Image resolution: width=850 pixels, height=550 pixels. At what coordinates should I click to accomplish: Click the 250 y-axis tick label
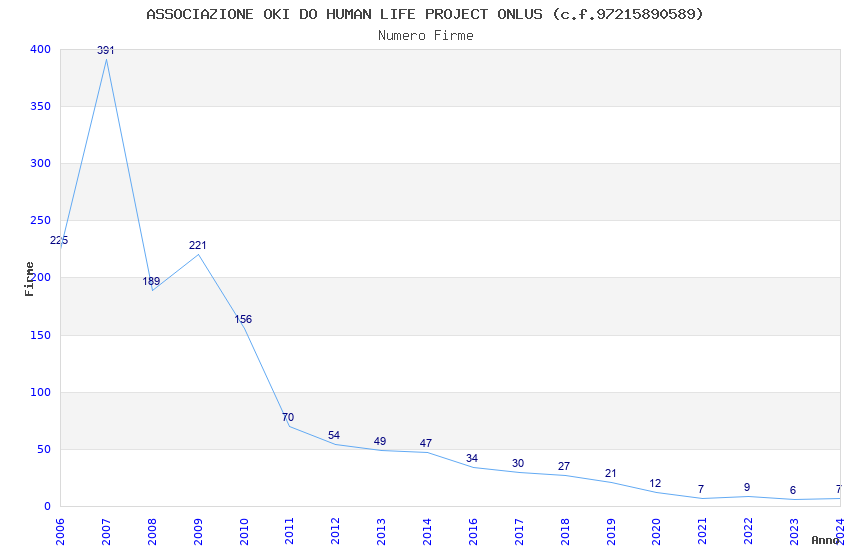[x=41, y=221]
